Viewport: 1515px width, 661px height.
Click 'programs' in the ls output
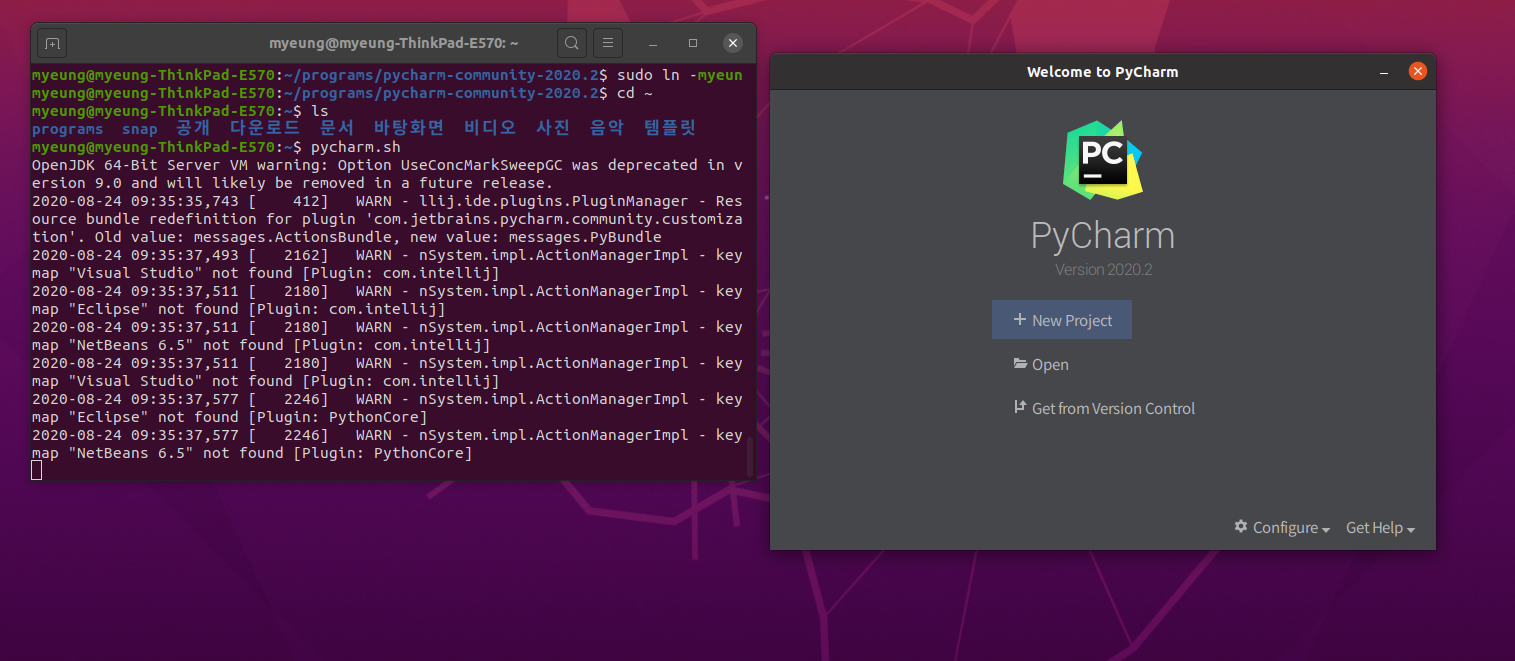click(x=67, y=129)
